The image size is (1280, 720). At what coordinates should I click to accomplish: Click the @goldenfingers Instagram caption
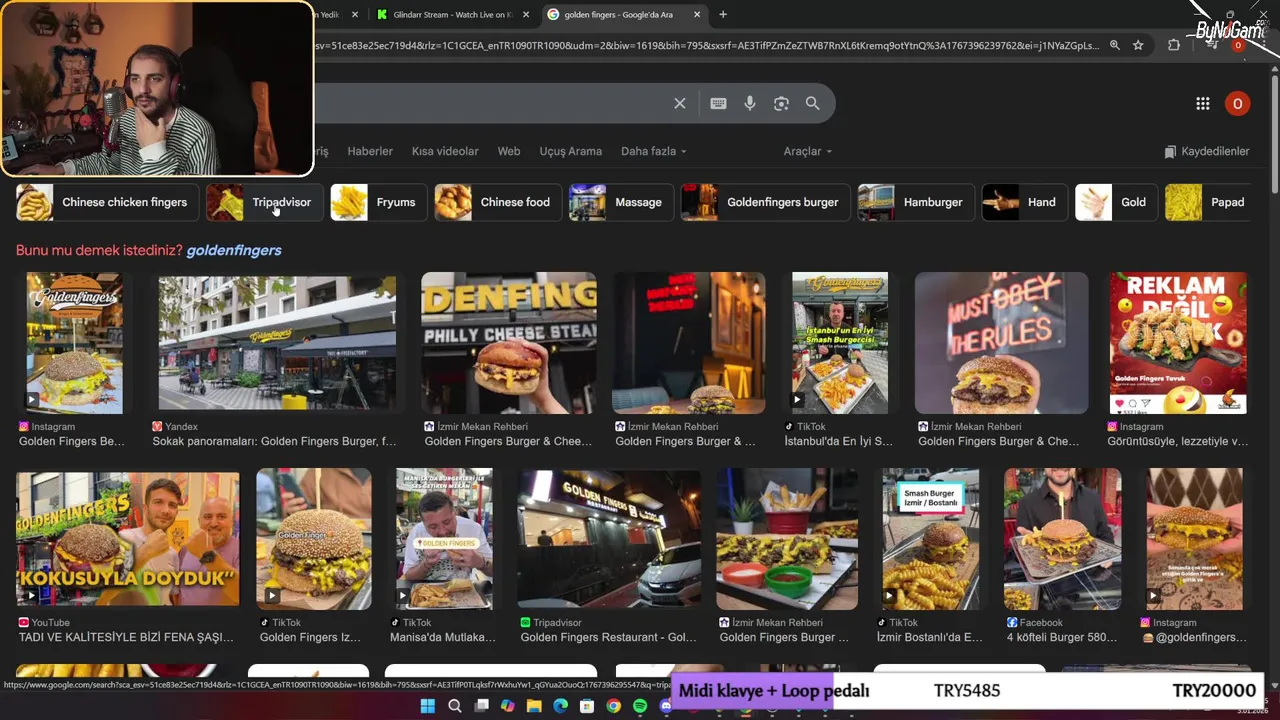[1197, 637]
